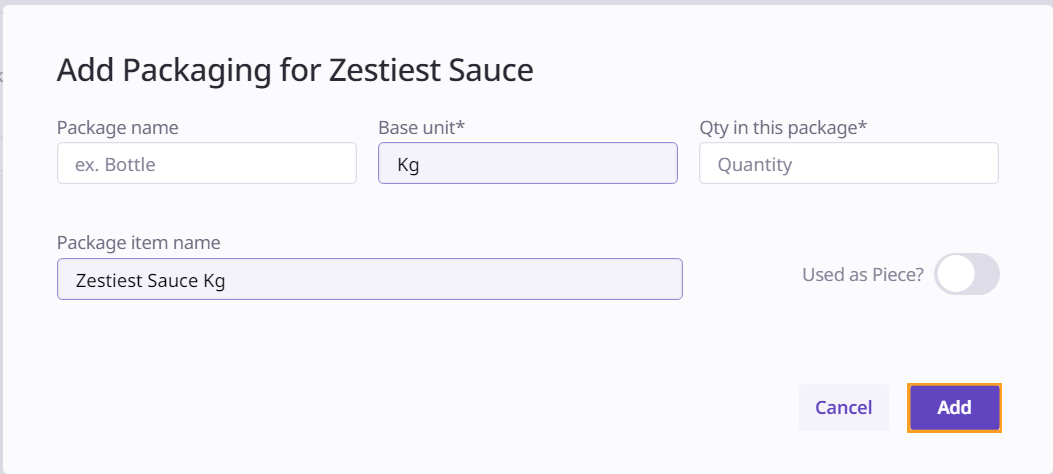This screenshot has height=474, width=1053.
Task: Click empty dialog area below Package item name
Action: click(x=369, y=360)
